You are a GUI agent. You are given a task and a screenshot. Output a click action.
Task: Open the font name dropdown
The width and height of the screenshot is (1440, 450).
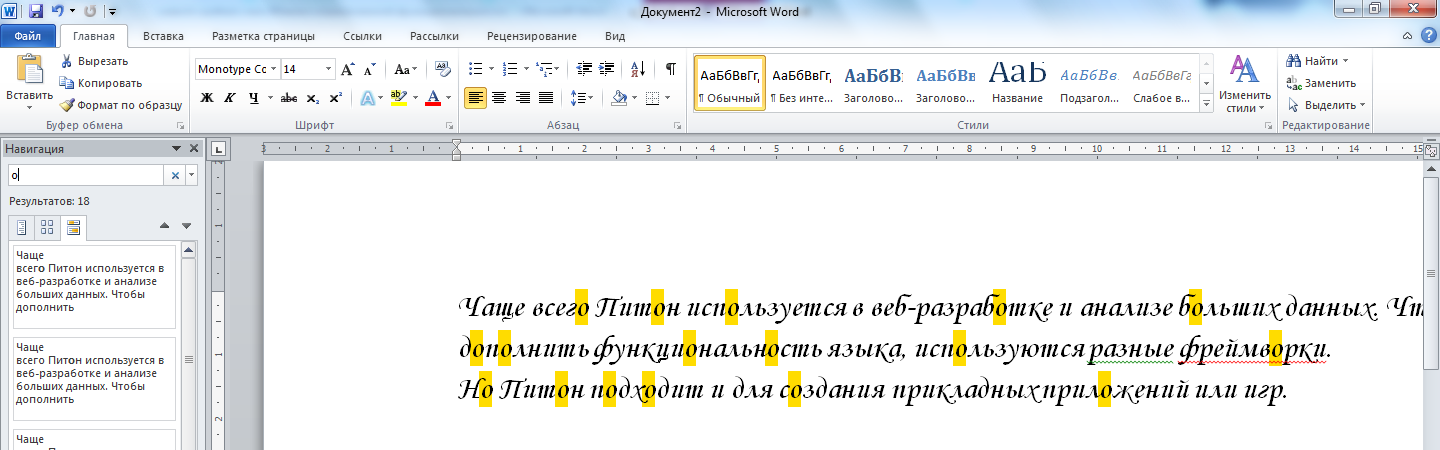coord(273,70)
